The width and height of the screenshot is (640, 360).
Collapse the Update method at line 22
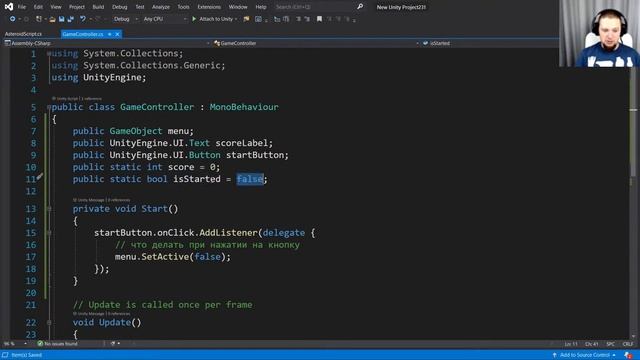[x=49, y=322]
